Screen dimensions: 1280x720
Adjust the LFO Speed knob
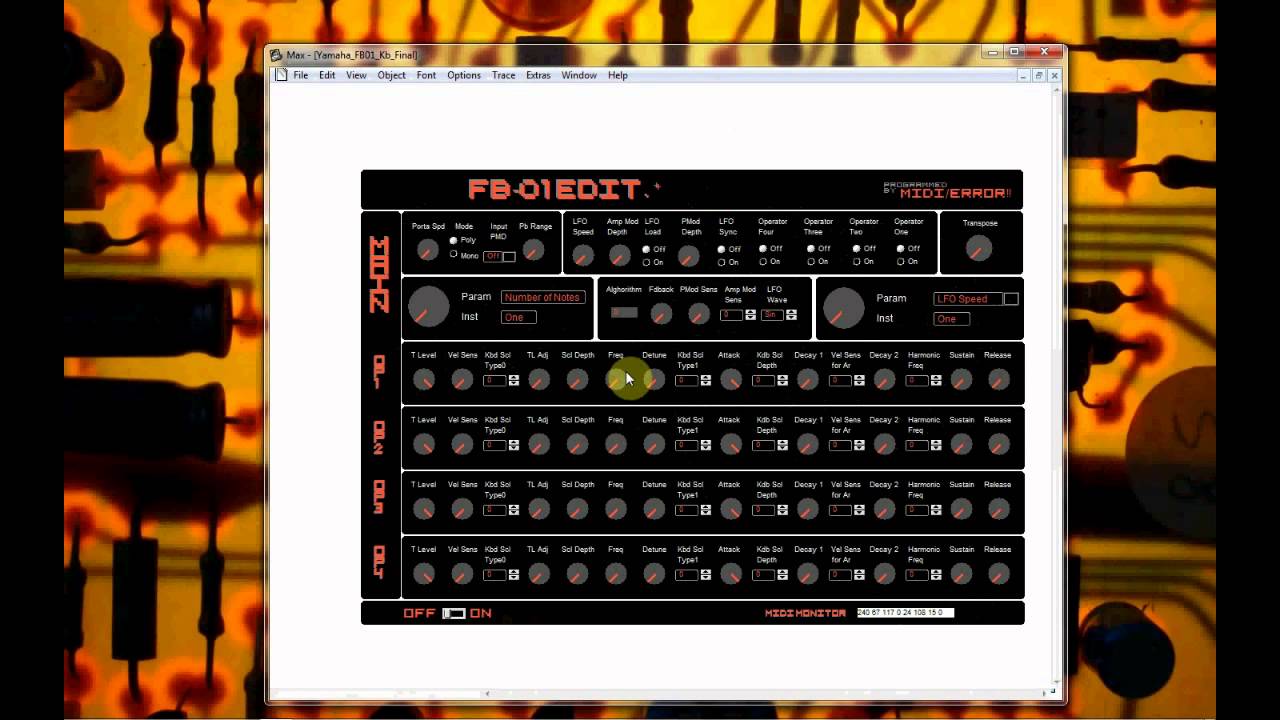(x=582, y=256)
